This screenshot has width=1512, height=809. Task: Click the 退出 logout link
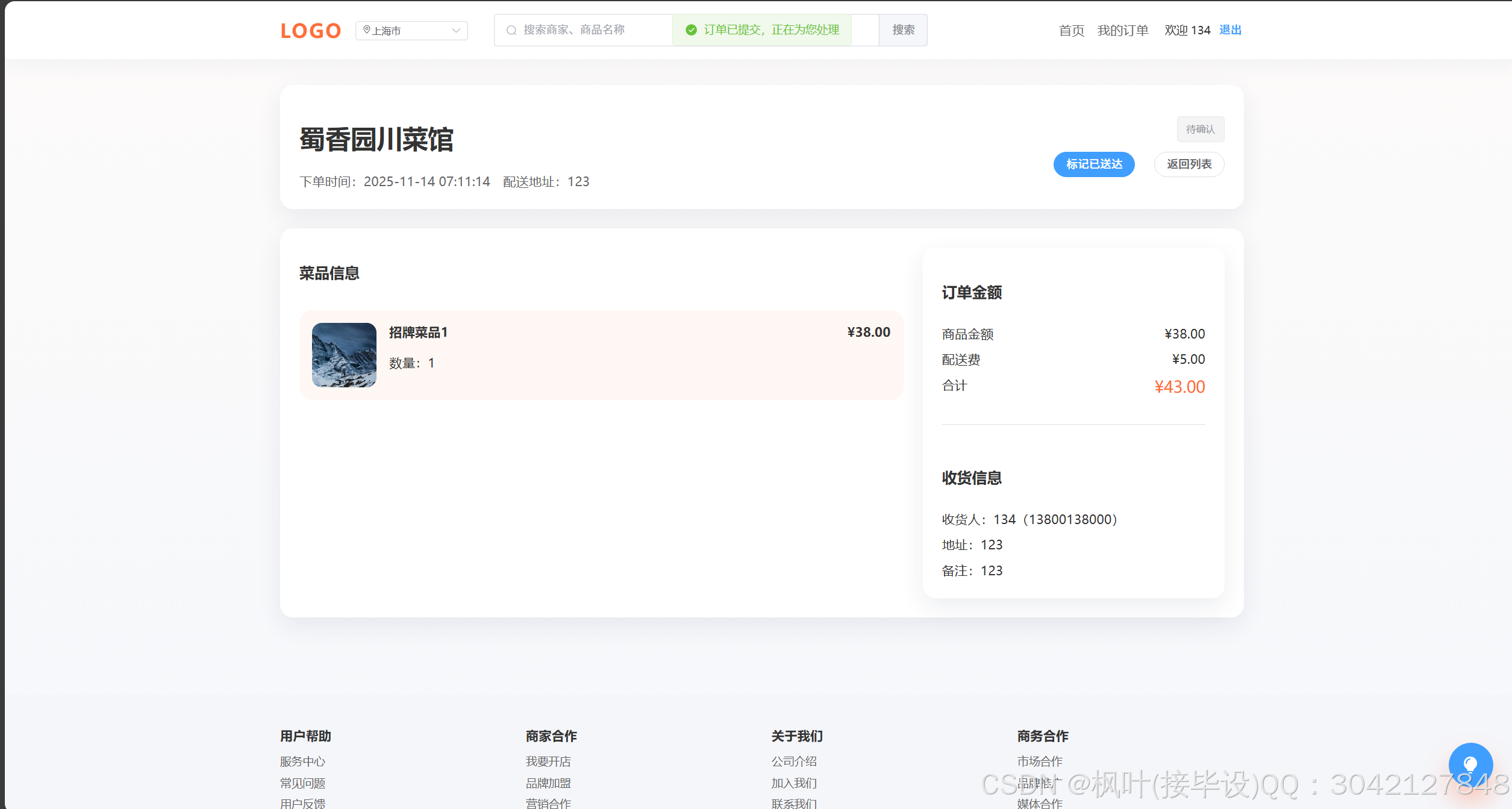pyautogui.click(x=1229, y=30)
